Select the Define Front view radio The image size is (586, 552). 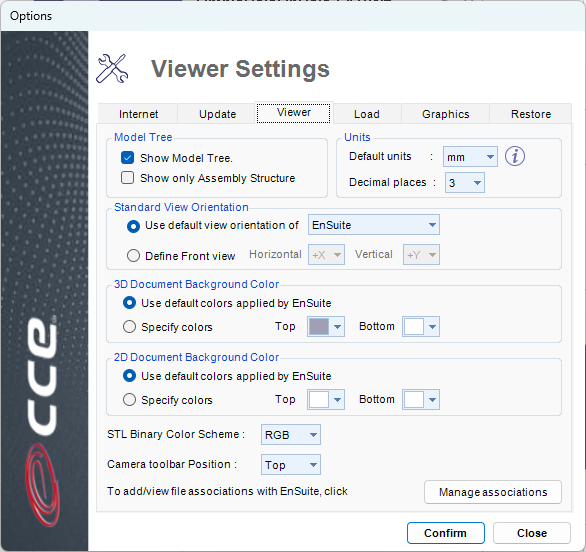tap(133, 256)
